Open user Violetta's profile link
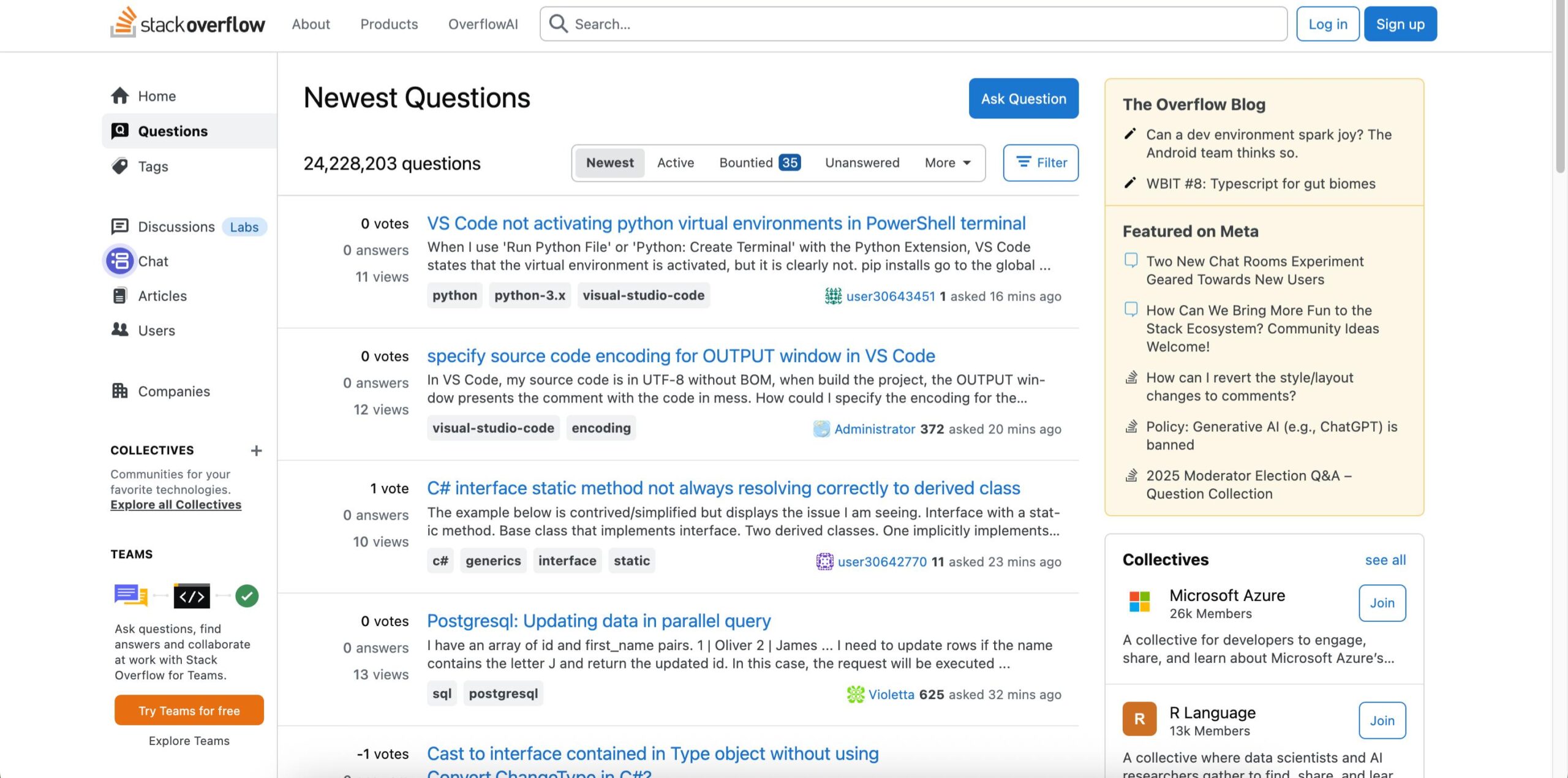The image size is (1568, 778). (891, 694)
